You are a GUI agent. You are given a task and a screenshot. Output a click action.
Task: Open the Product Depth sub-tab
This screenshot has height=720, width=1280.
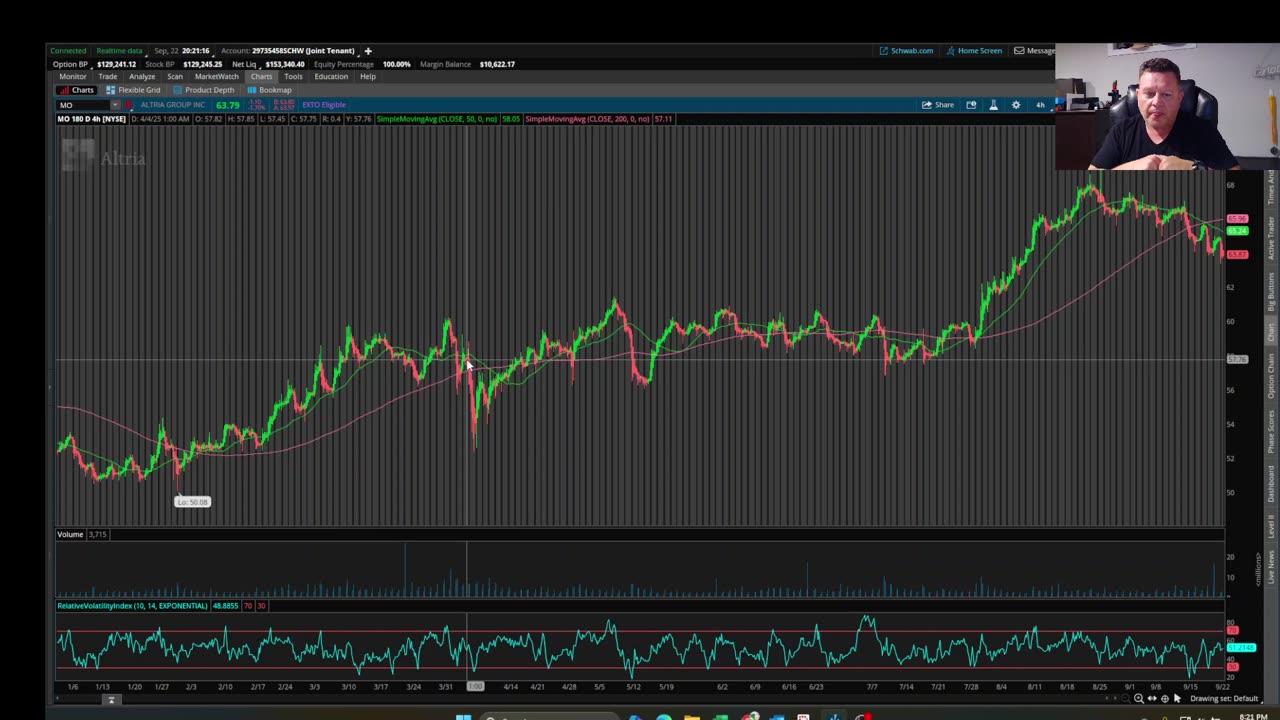(x=204, y=90)
